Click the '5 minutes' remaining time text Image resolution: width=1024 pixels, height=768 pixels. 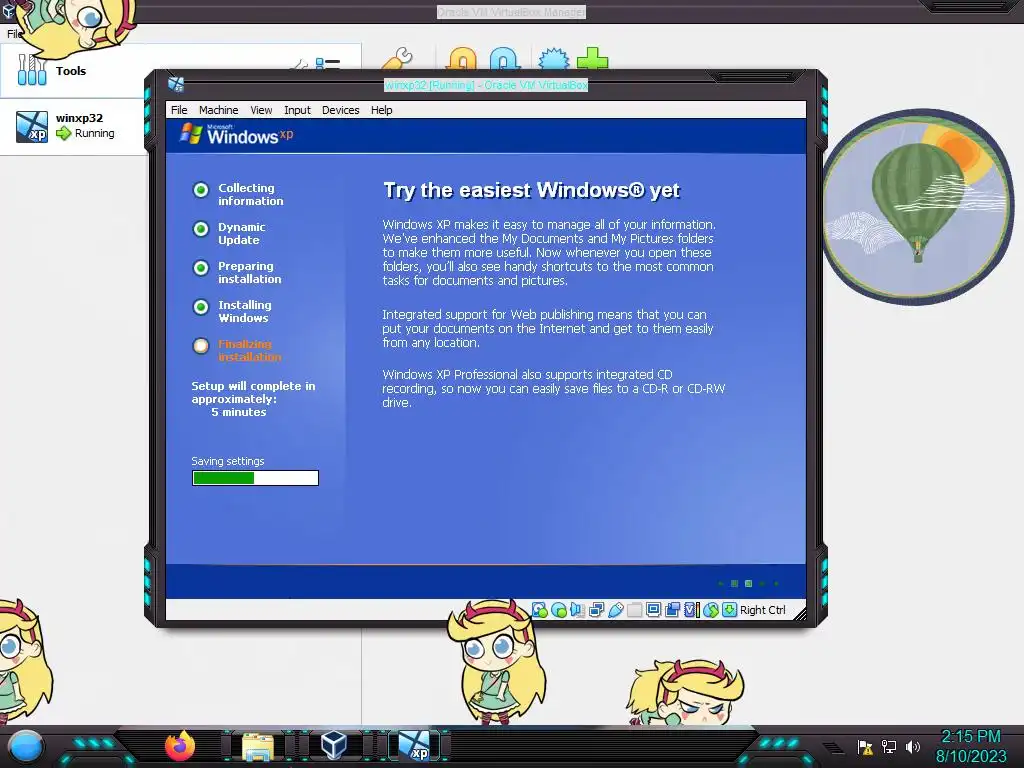[238, 412]
